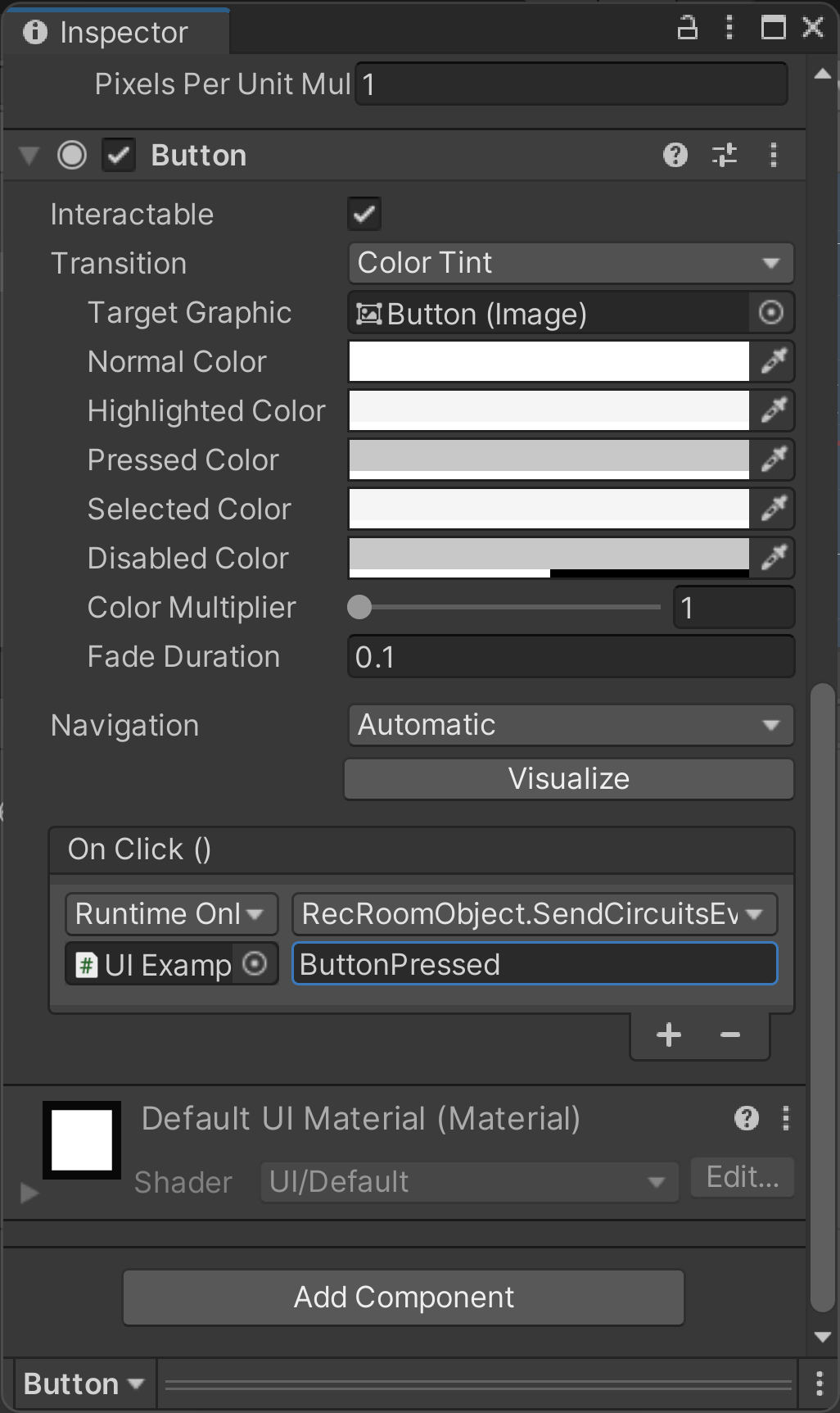Pick Normal Color with the eyedropper
Screen dimensions: 840x1413
[x=773, y=361]
